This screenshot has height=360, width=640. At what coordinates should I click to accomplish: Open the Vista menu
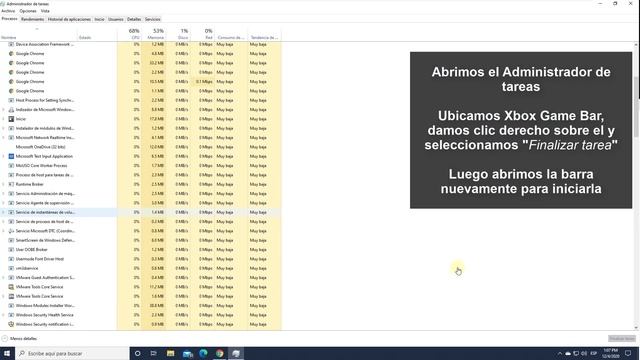coord(45,11)
